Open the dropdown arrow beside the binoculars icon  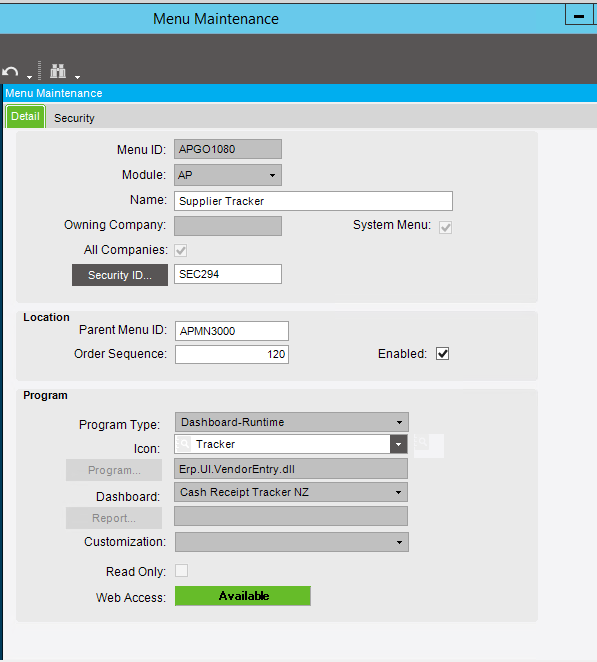pyautogui.click(x=77, y=77)
